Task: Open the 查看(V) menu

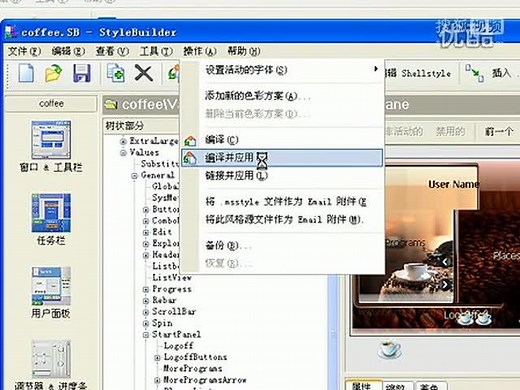Action: click(x=112, y=51)
